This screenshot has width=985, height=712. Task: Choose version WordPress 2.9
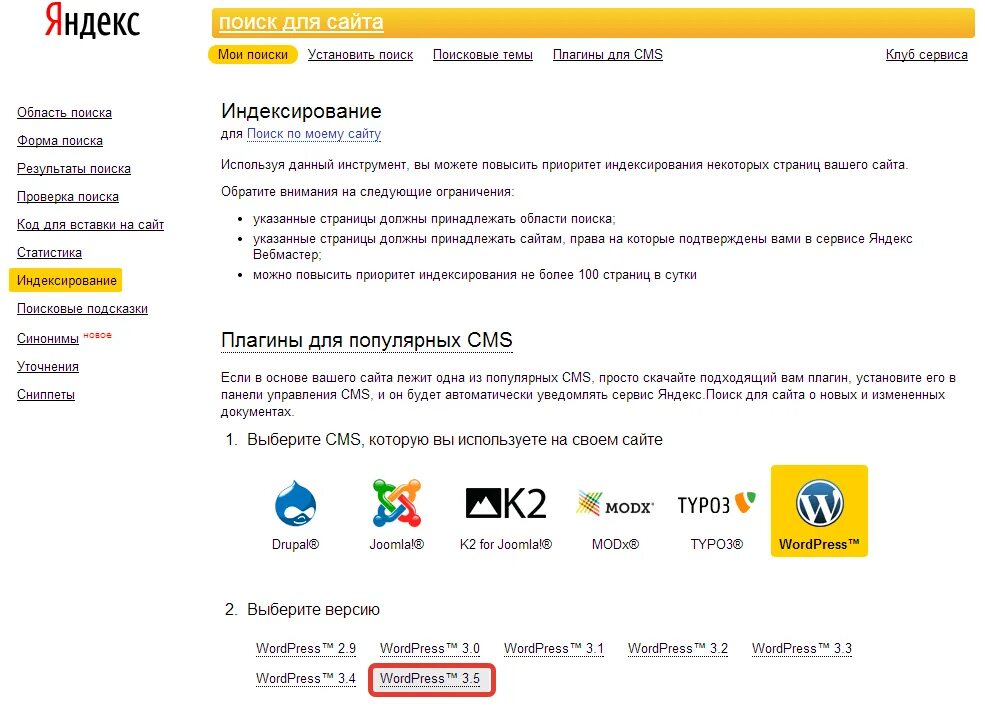point(306,649)
